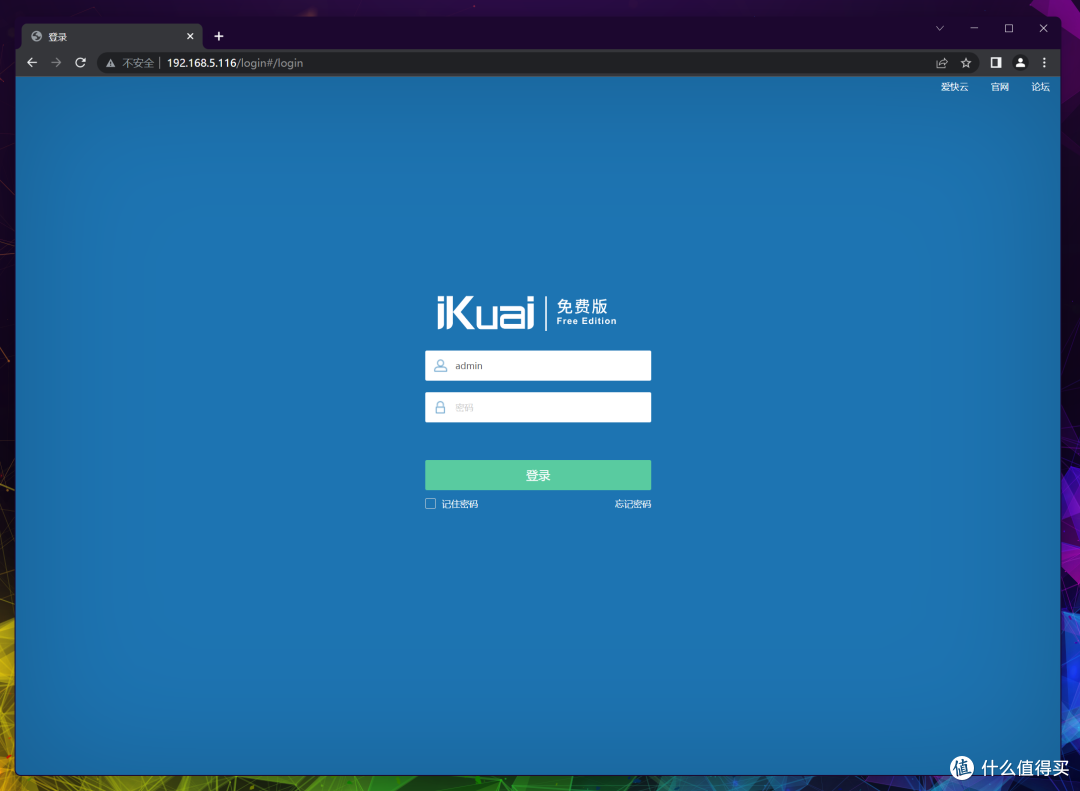1080x791 pixels.
Task: Tick the 记住密码 checkbox
Action: 431,504
